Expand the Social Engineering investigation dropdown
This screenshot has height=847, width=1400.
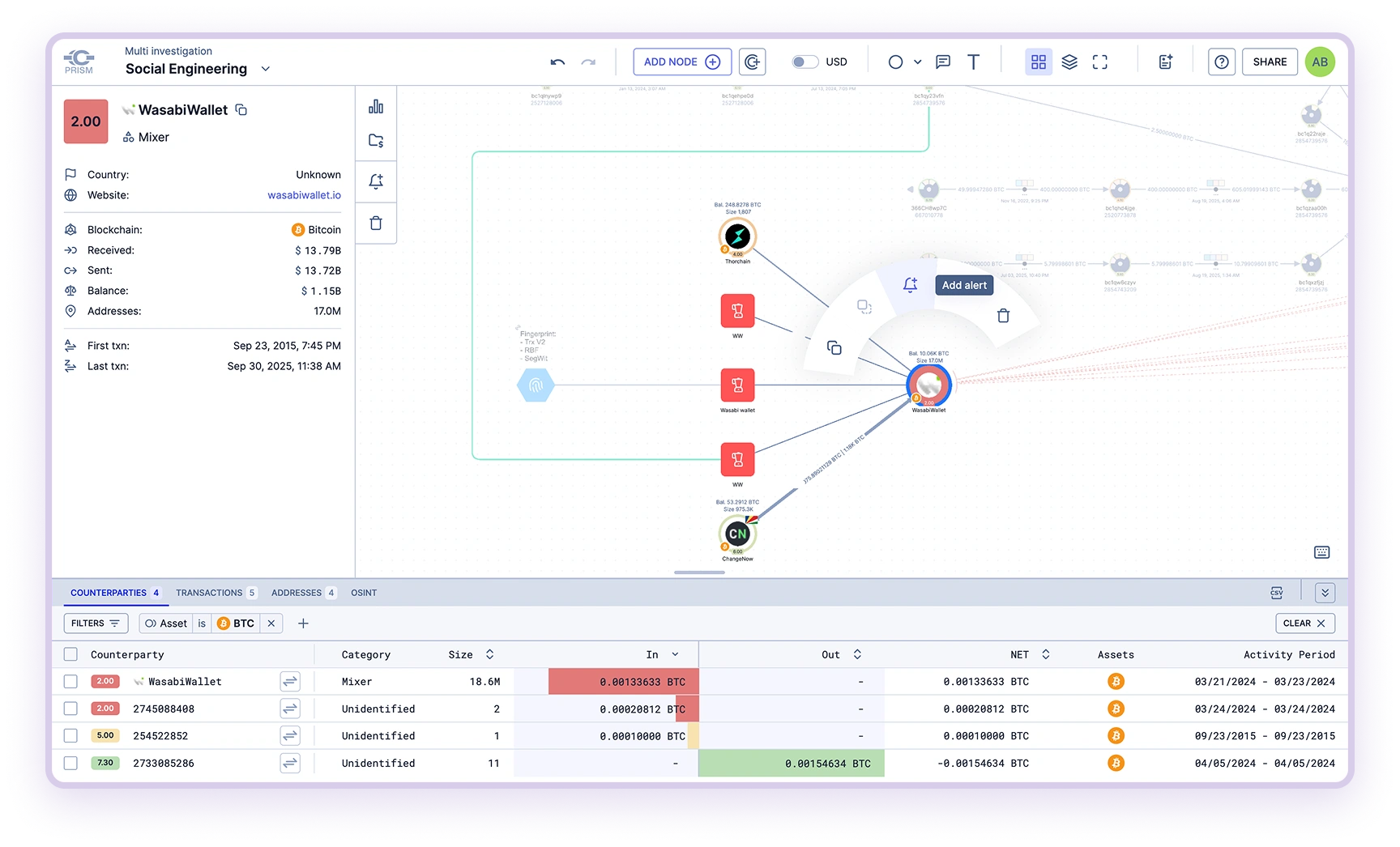(x=265, y=69)
